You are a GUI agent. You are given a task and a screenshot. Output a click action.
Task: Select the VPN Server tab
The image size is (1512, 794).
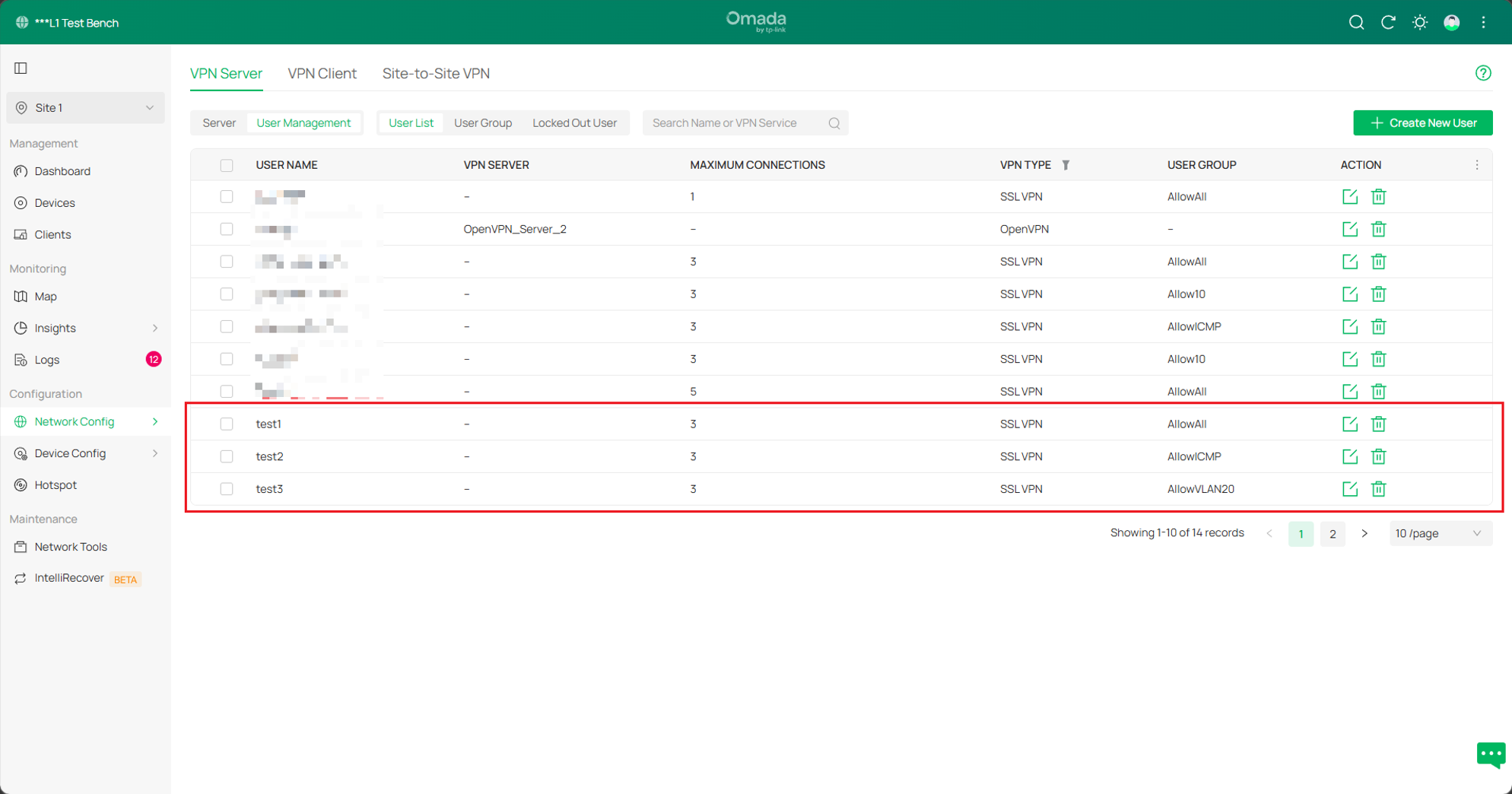coord(226,74)
